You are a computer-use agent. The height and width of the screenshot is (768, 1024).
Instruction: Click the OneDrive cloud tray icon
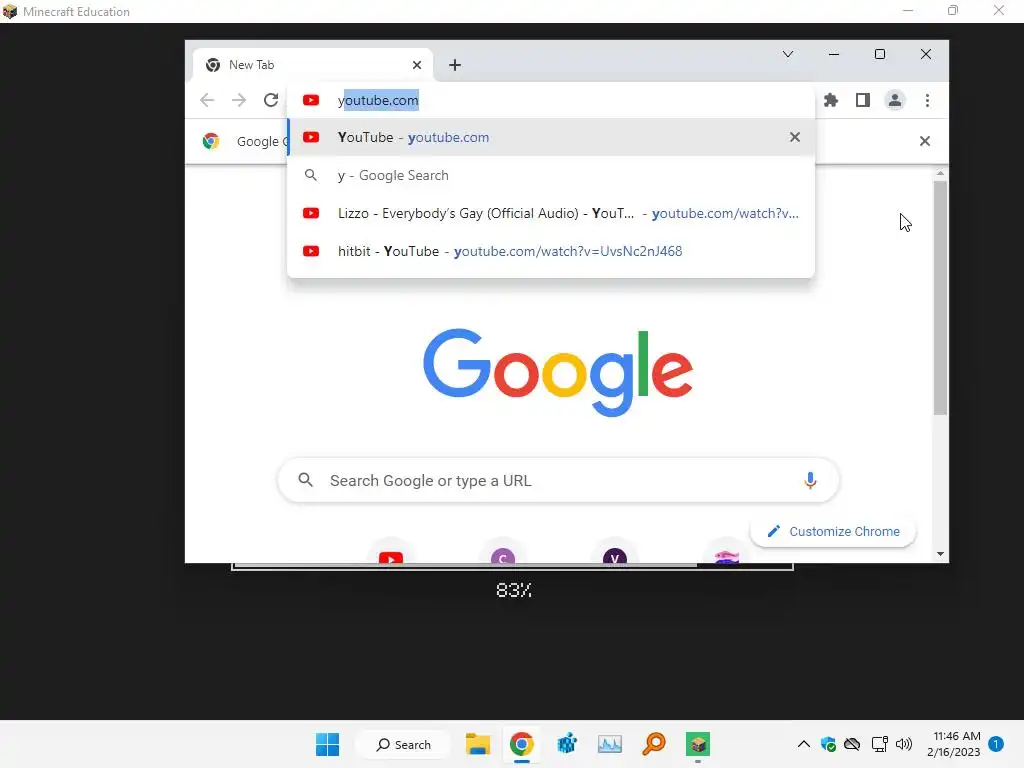tap(852, 744)
